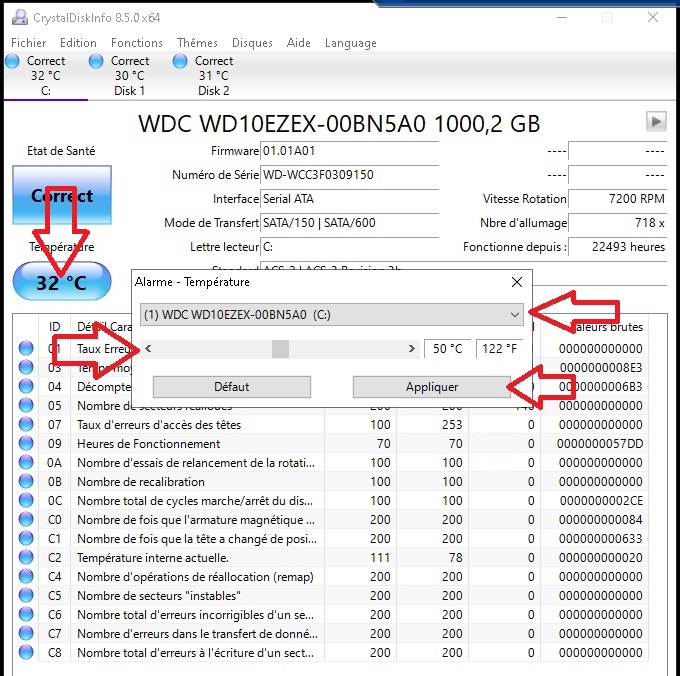Select row Température interne actuelle.
Screen dimensions: 680x676
[x=333, y=557]
